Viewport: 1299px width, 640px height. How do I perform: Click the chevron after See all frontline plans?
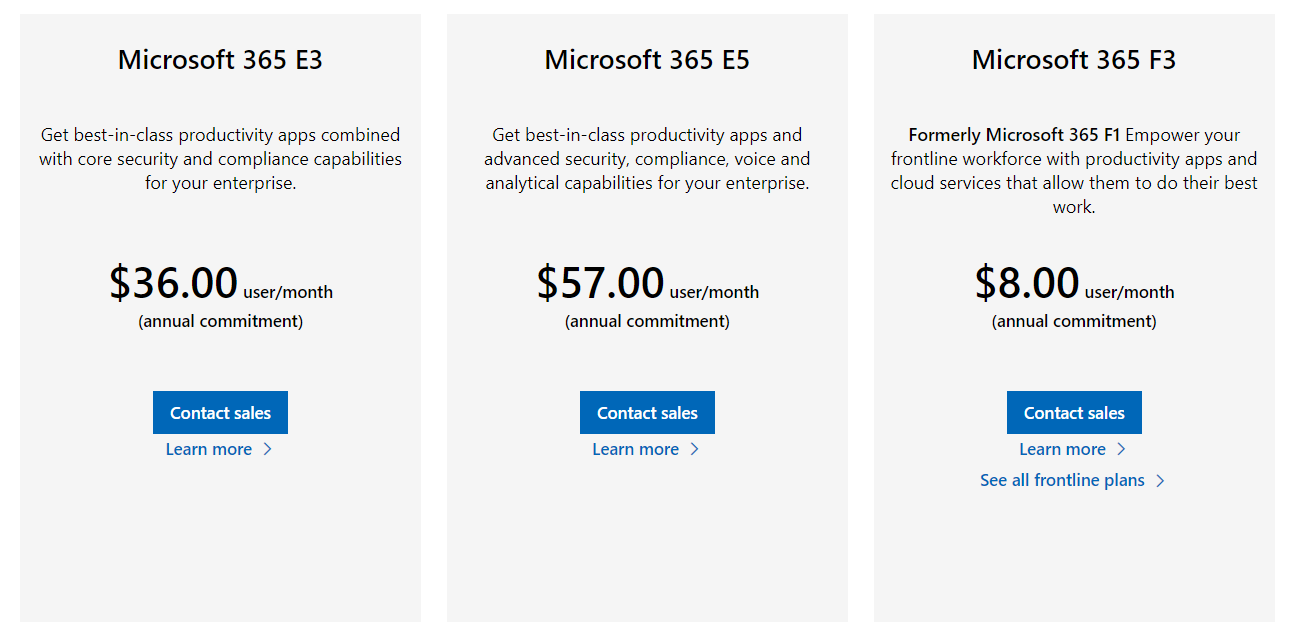1160,481
